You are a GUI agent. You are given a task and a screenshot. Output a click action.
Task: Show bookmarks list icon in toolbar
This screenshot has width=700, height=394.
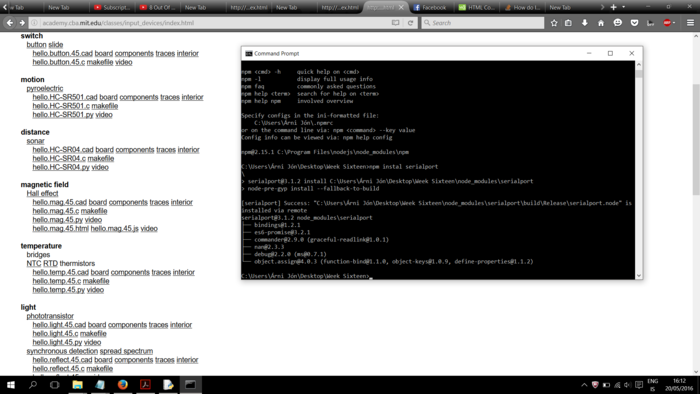[568, 23]
